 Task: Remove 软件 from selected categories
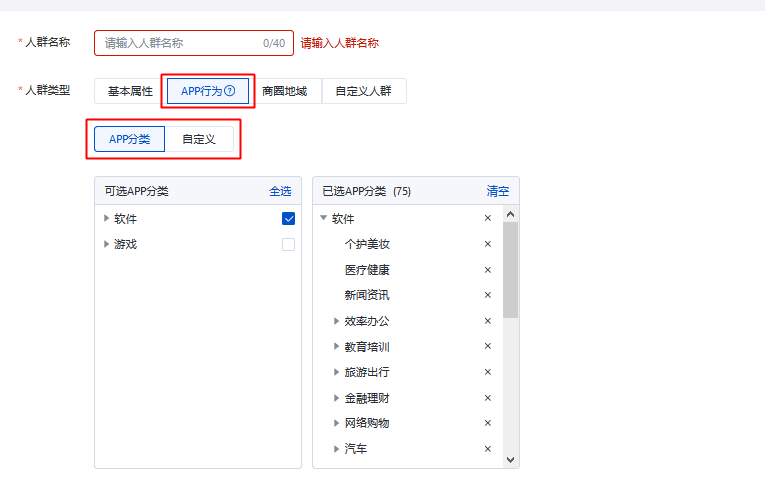487,218
